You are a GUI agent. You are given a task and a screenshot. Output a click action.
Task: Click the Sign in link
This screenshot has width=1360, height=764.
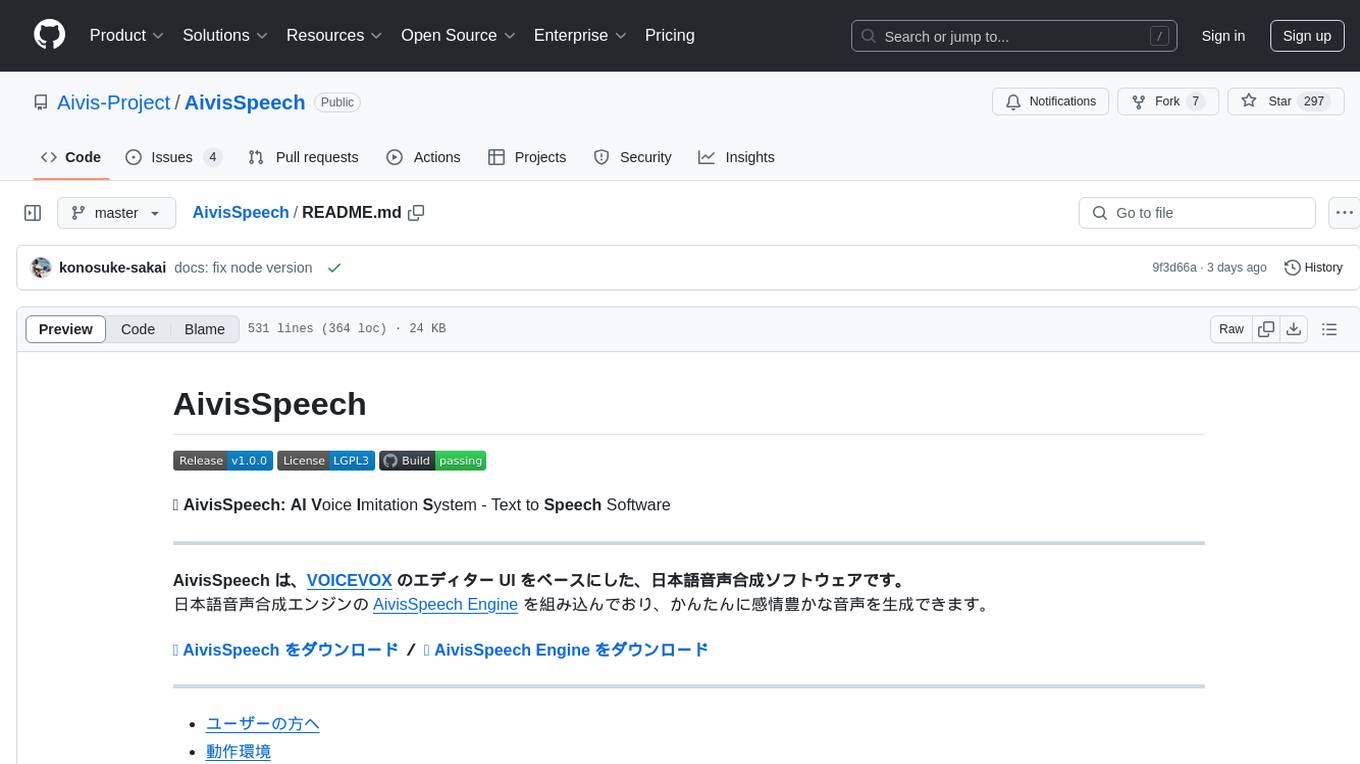1223,36
